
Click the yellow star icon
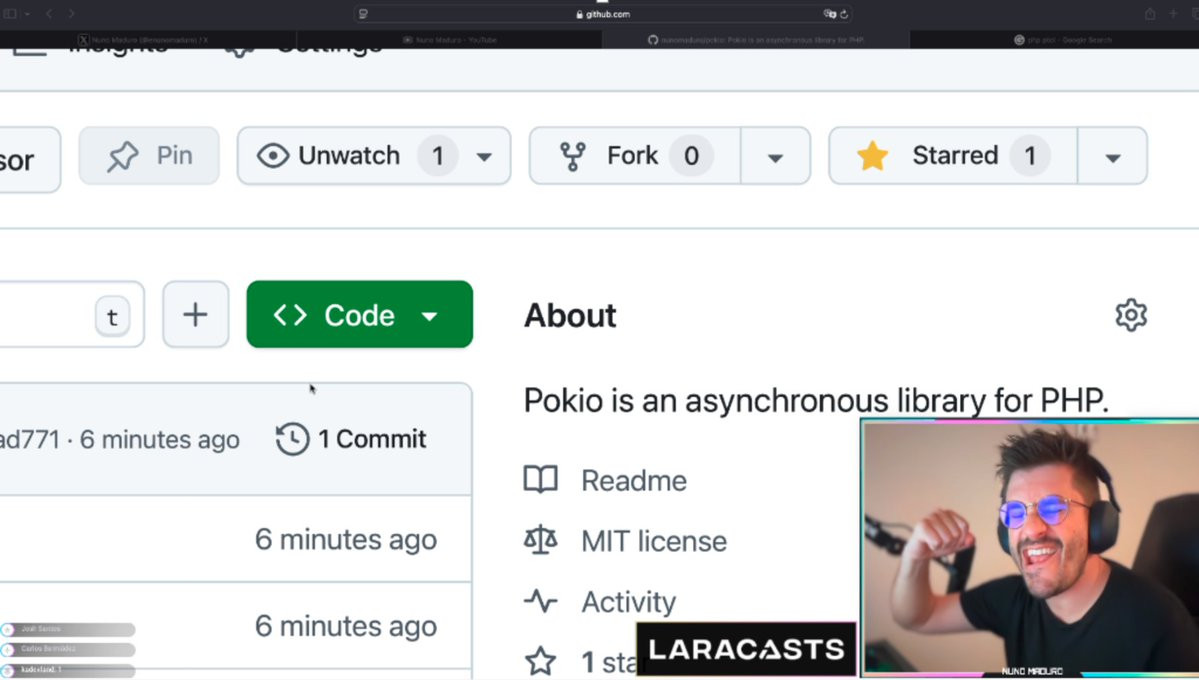(x=872, y=155)
